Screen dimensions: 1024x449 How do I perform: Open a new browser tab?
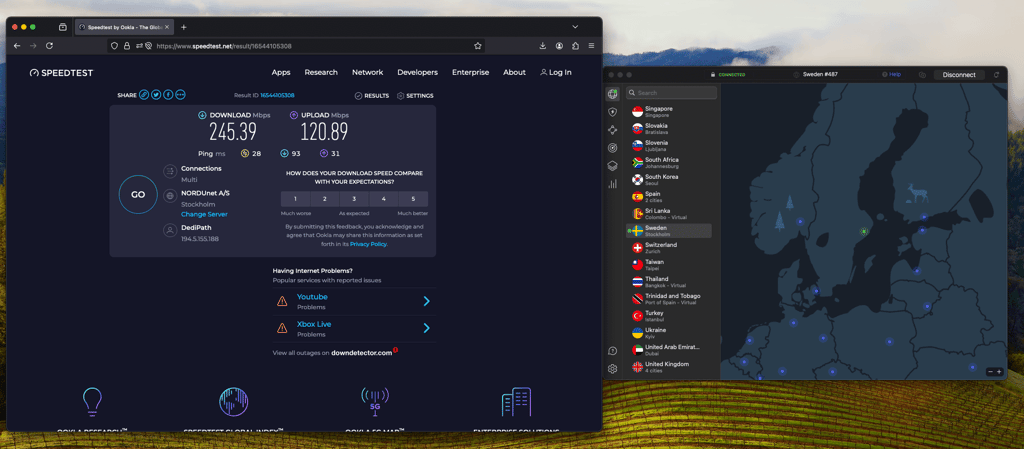coord(184,27)
